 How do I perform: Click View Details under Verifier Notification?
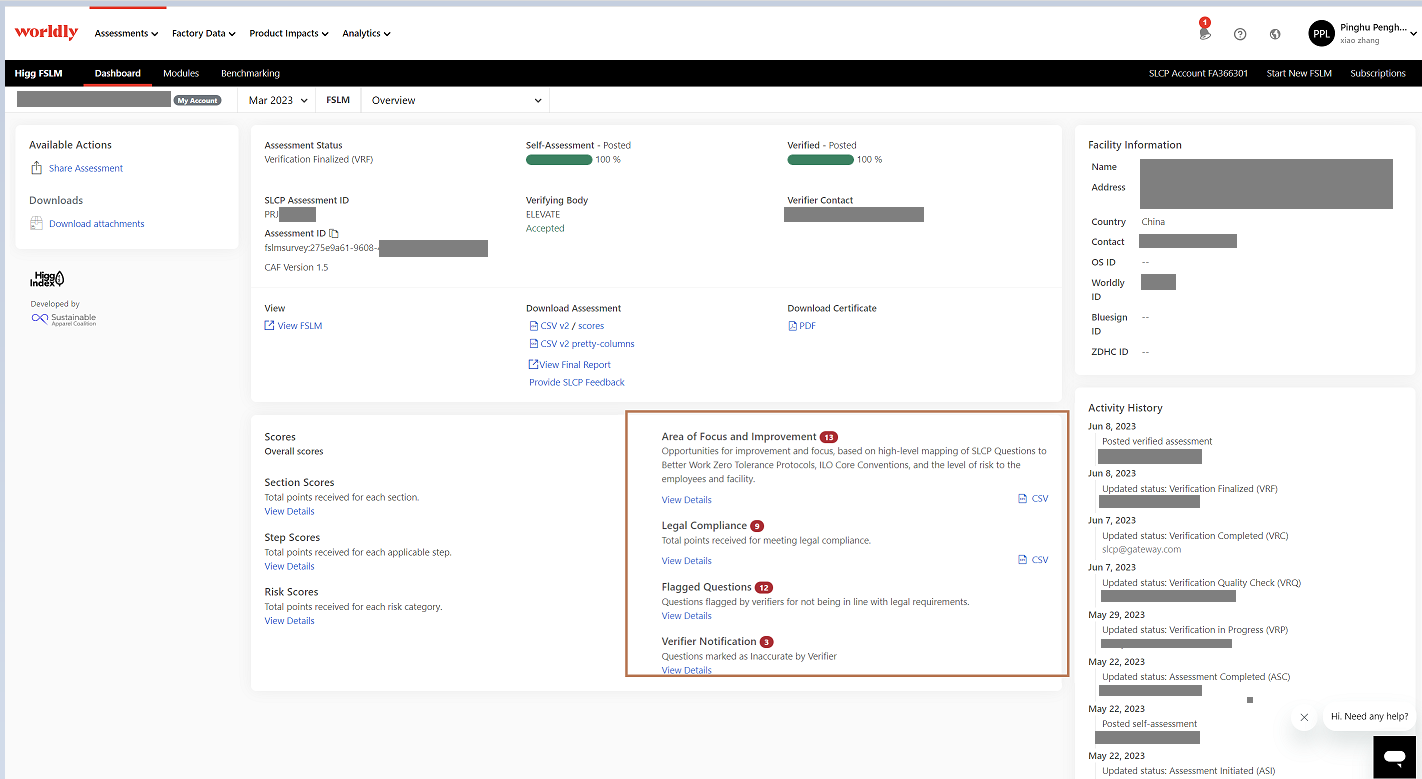pyautogui.click(x=687, y=670)
